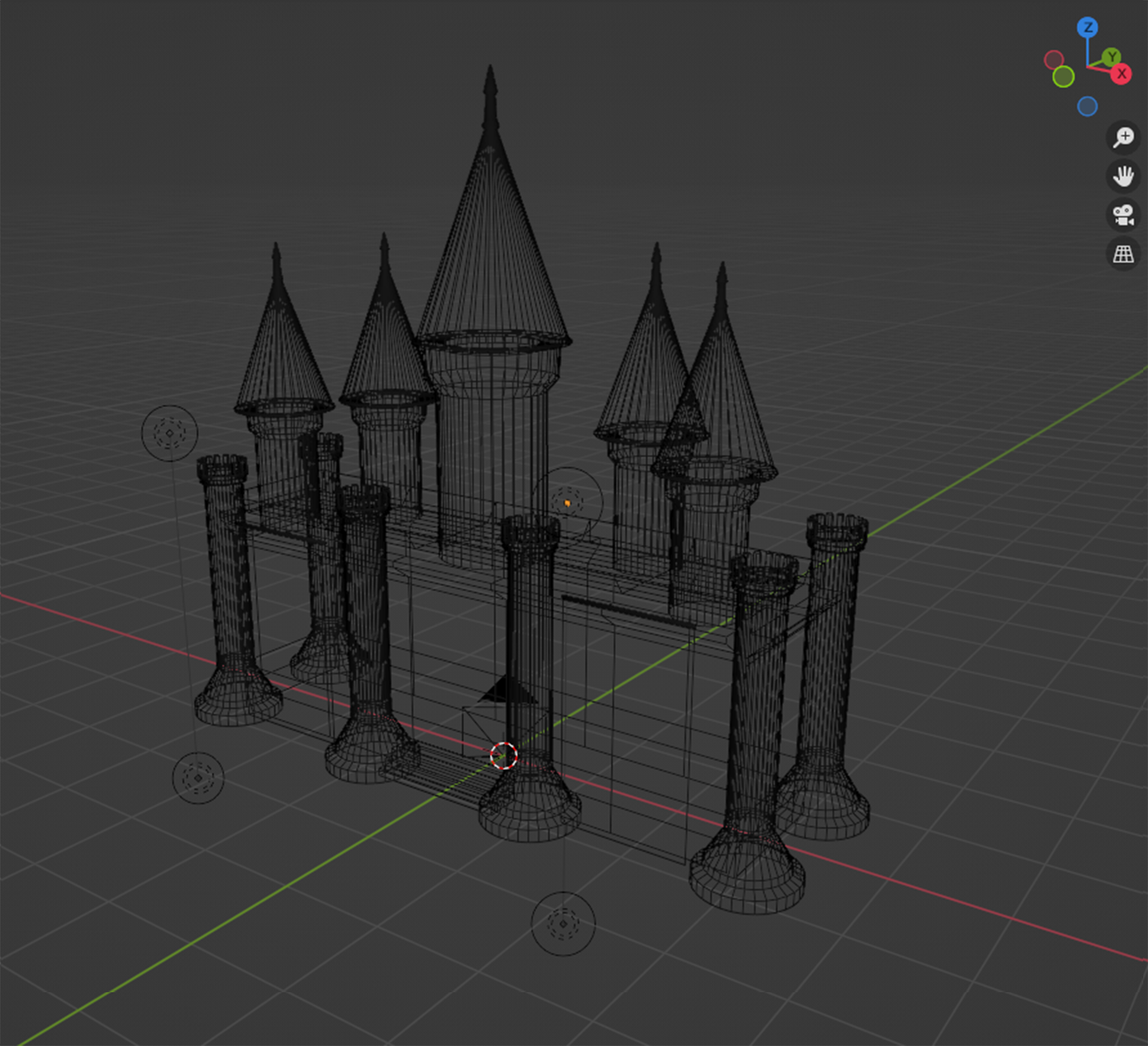Screen dimensions: 1148x1046
Task: Click the green Y axis gizmo ball
Action: tap(1112, 57)
